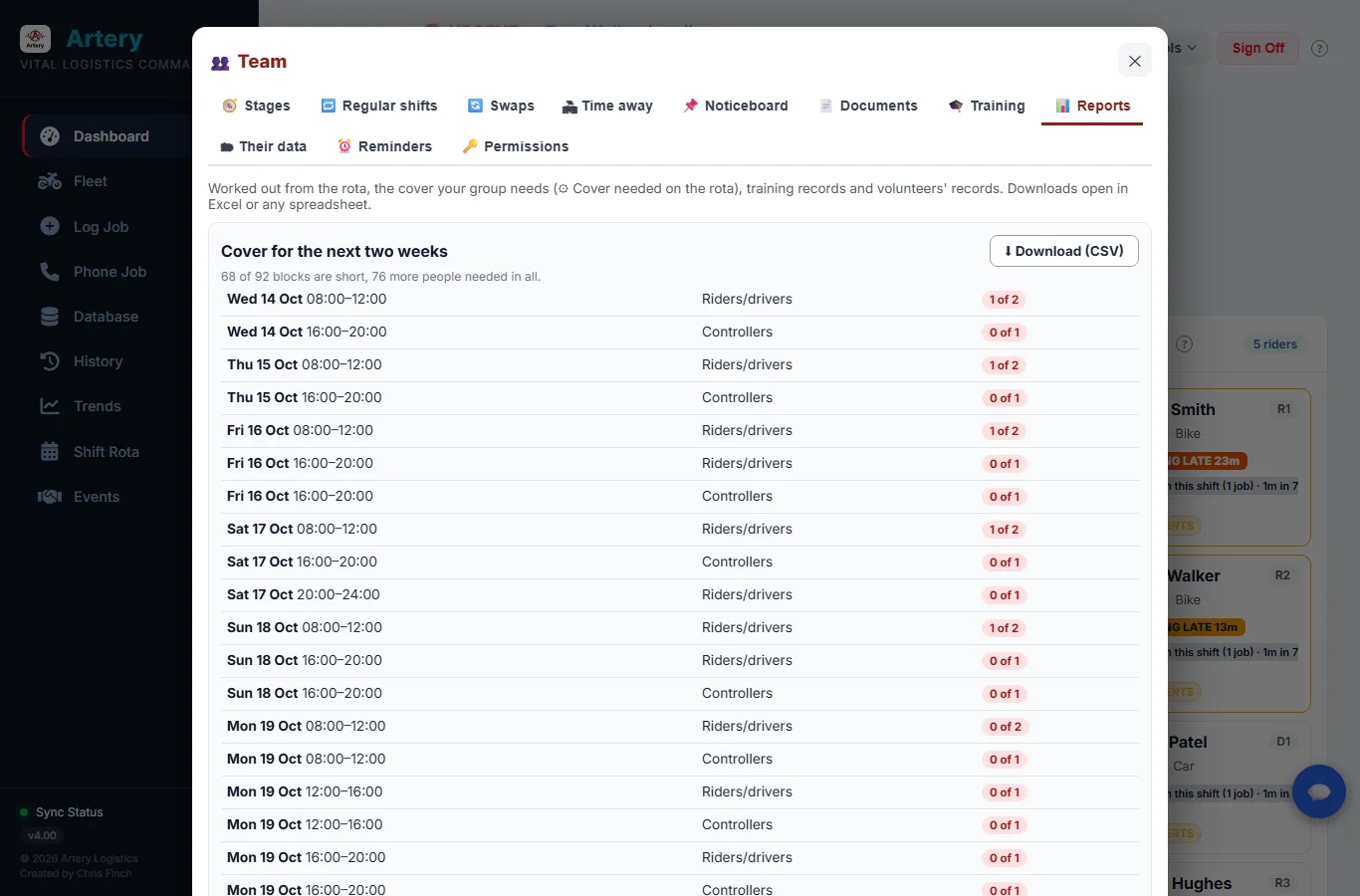This screenshot has width=1360, height=896.
Task: Click the Artery logo icon
Action: pyautogui.click(x=36, y=40)
